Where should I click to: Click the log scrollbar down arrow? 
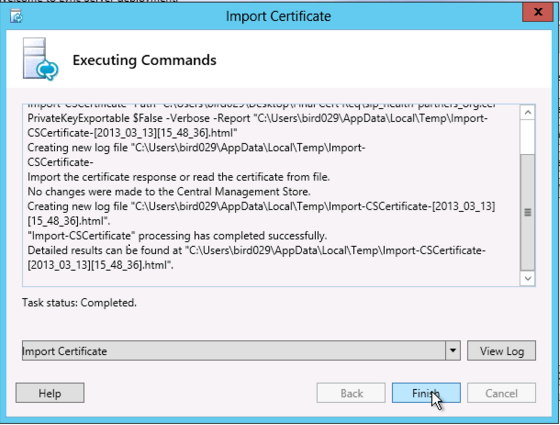coord(528,279)
